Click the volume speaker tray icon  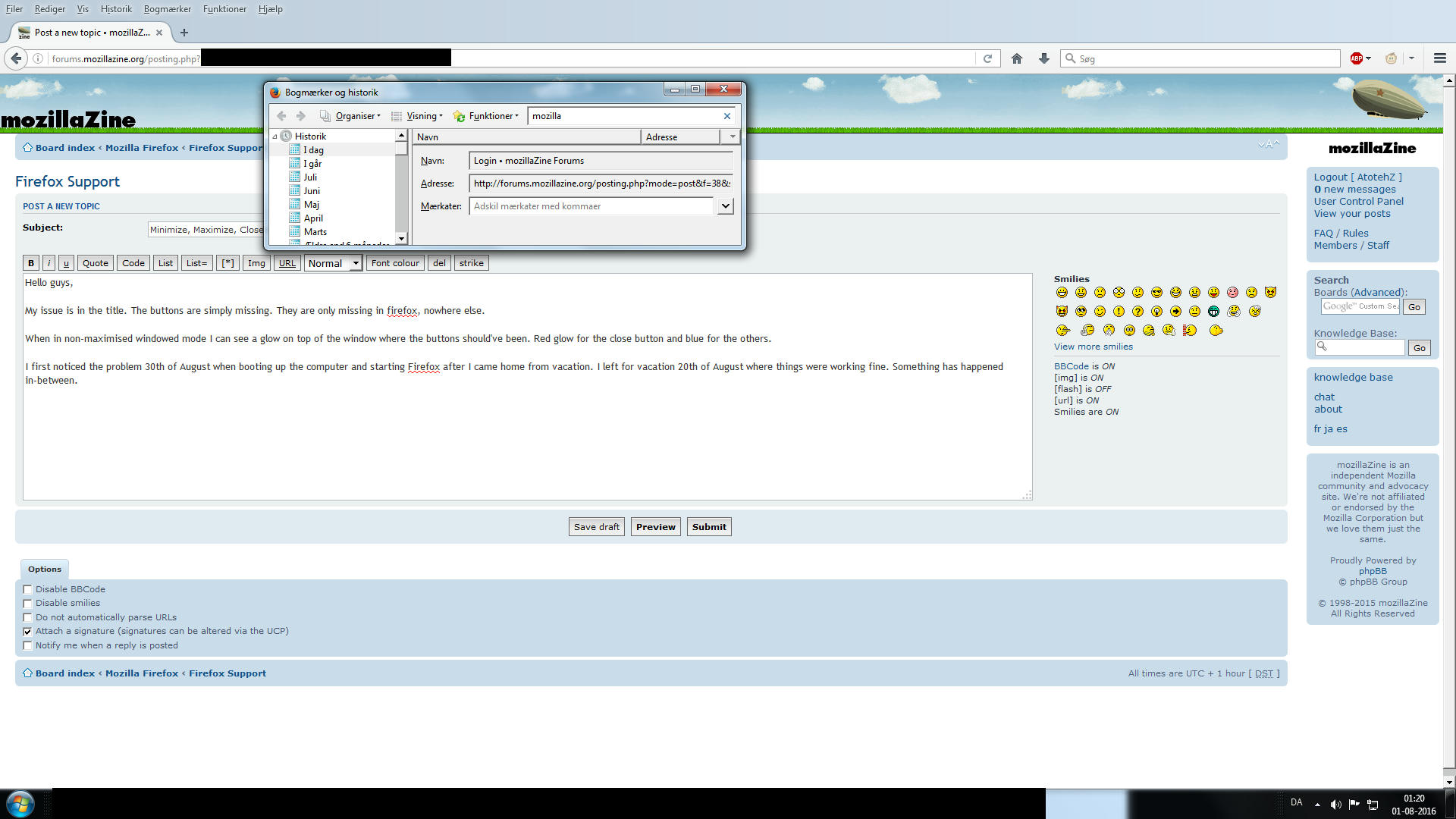(x=1335, y=804)
